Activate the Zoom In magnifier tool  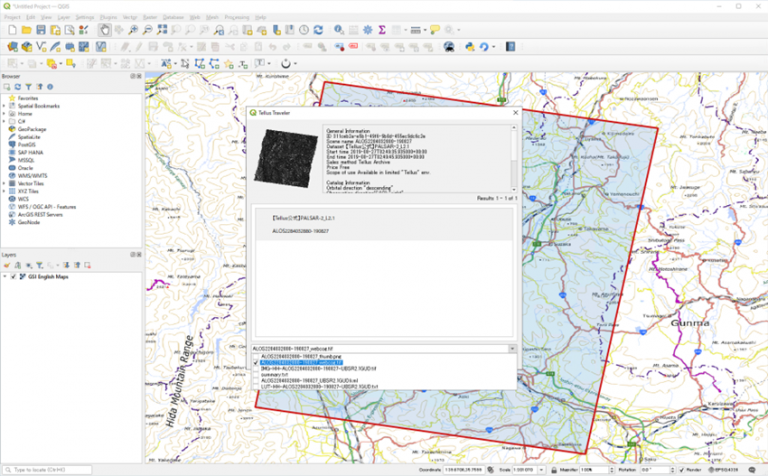coord(133,30)
